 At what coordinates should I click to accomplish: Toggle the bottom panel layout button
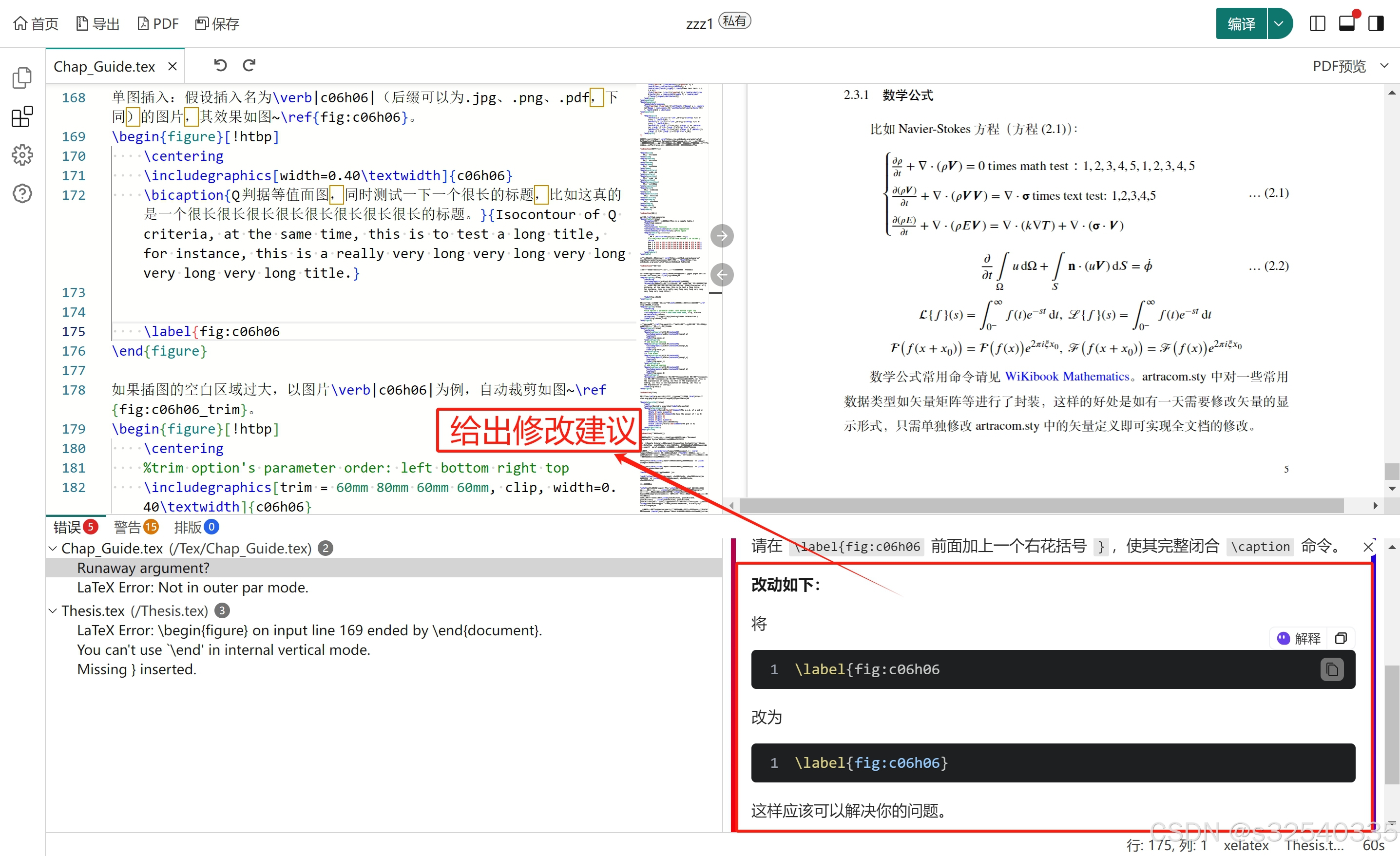[x=1346, y=24]
